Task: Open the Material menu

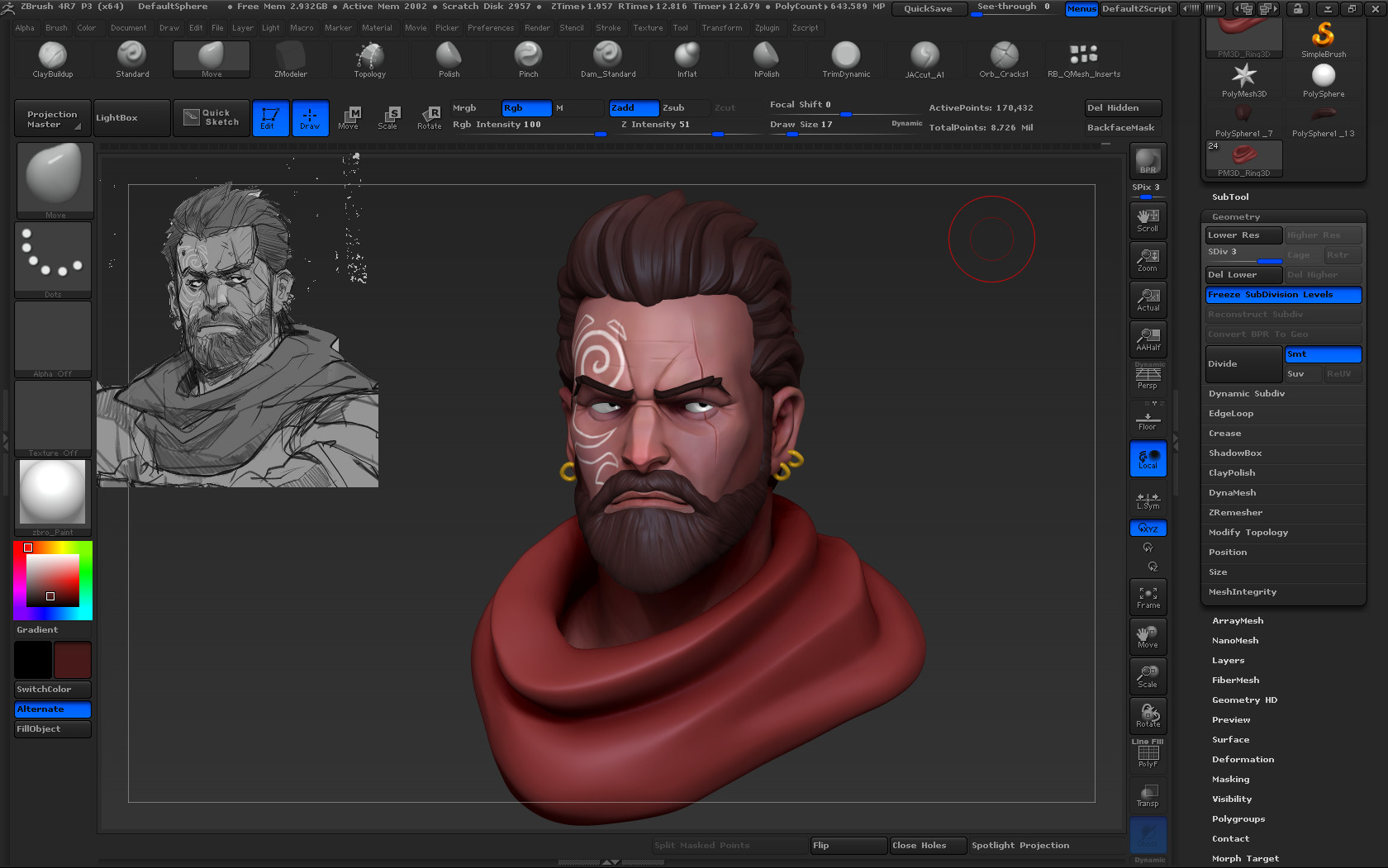Action: [377, 28]
